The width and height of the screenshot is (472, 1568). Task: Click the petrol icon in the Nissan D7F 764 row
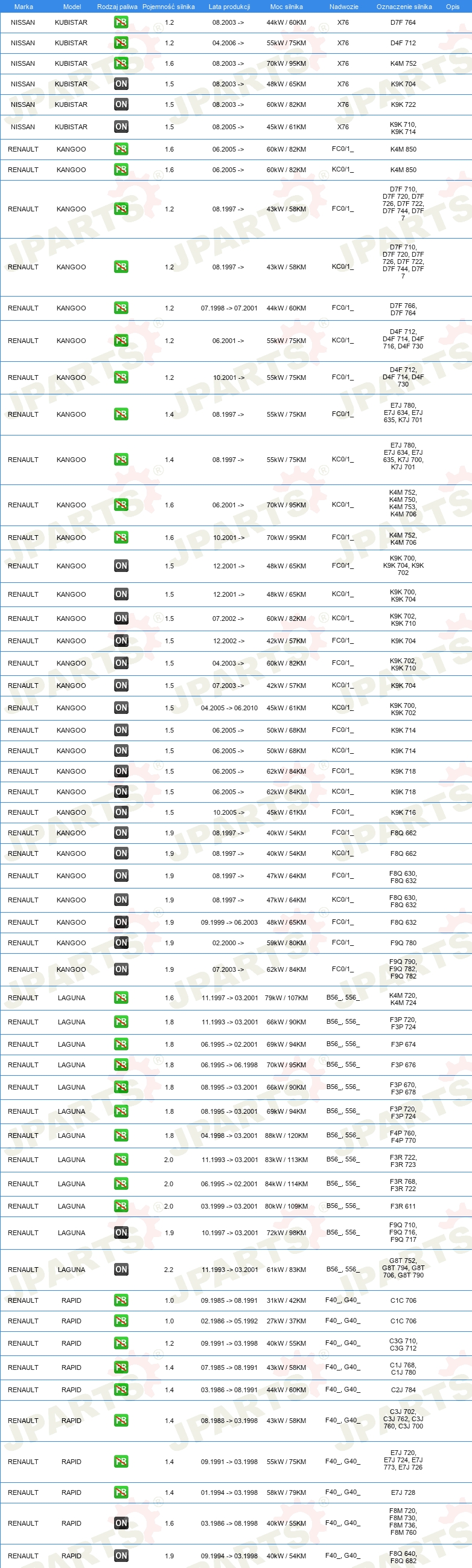(x=121, y=22)
